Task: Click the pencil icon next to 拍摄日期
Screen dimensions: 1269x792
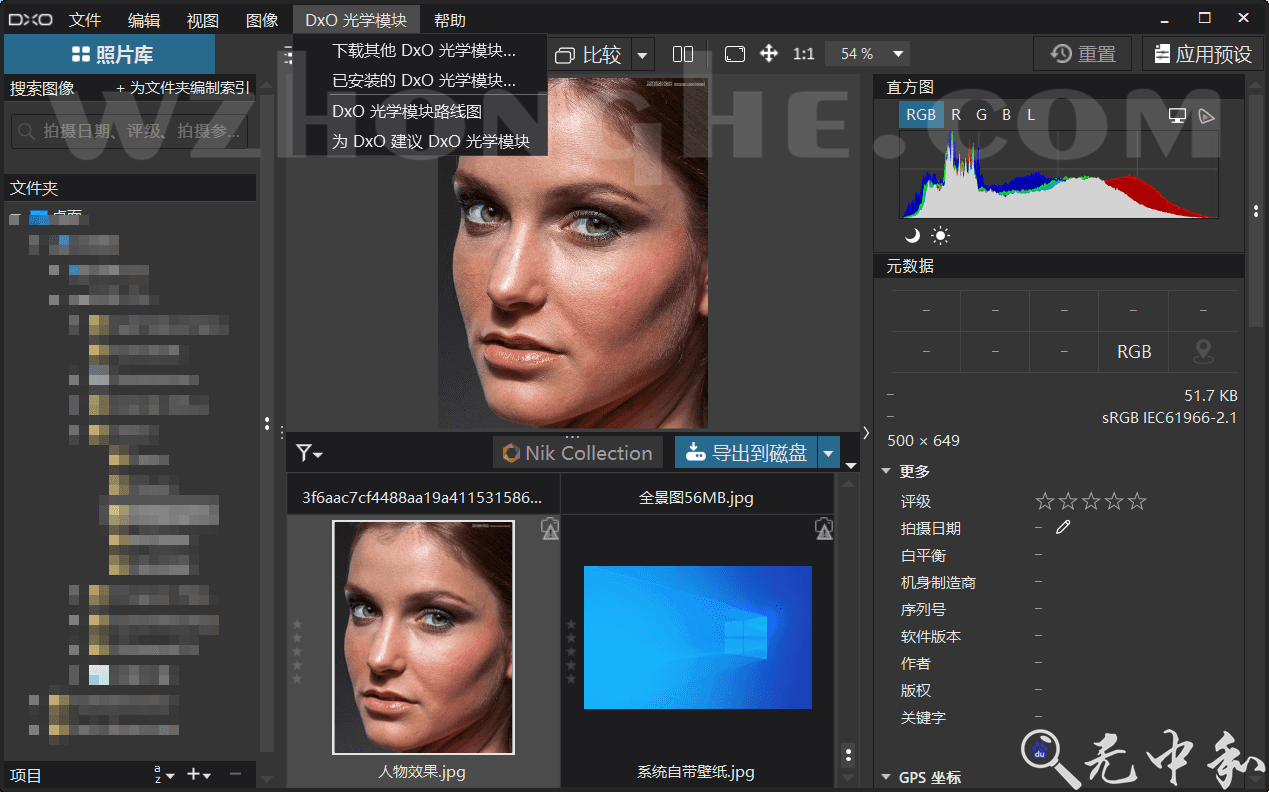Action: click(x=1063, y=527)
